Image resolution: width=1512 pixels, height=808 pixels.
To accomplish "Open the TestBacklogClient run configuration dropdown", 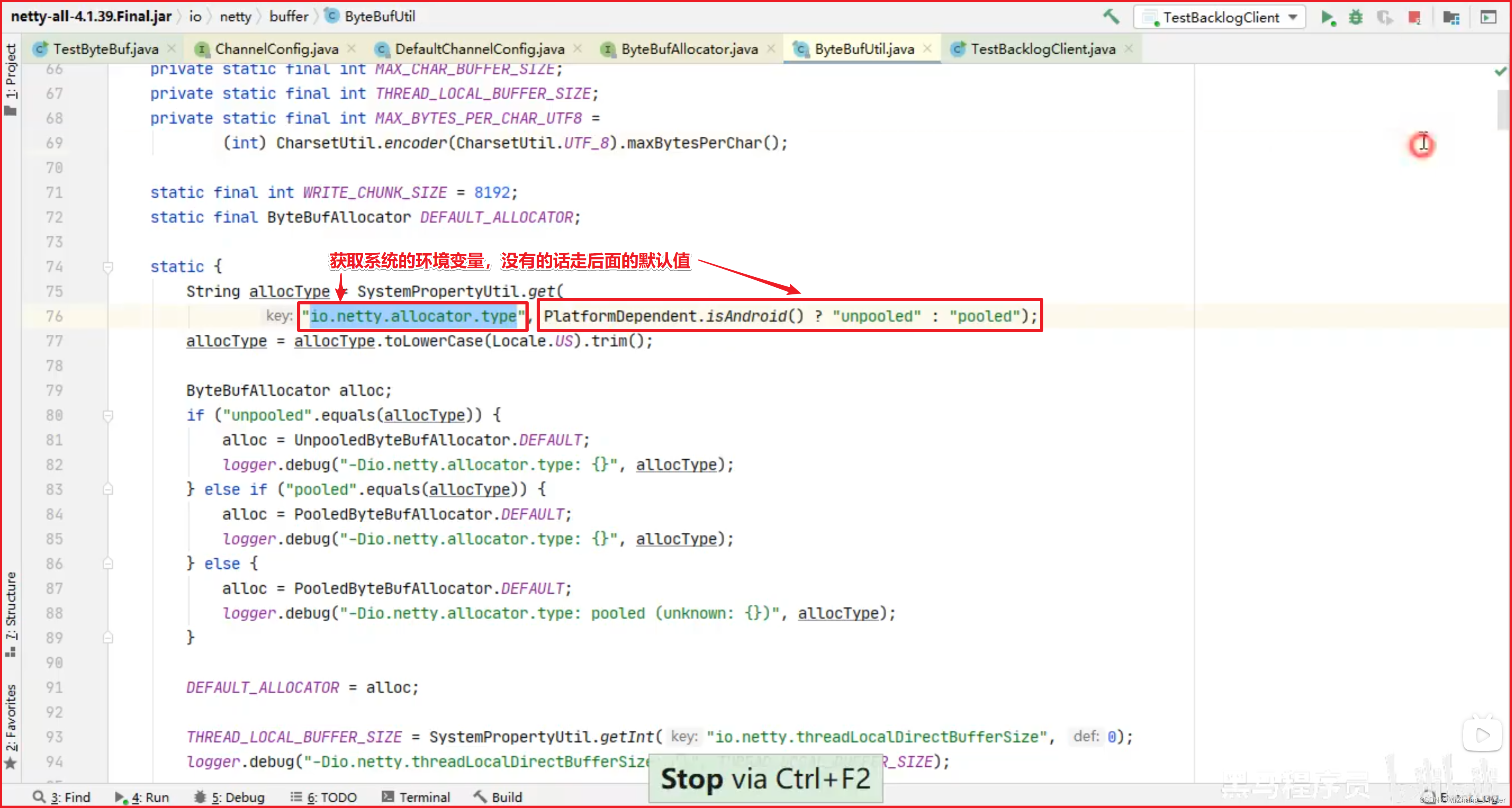I will (x=1219, y=18).
